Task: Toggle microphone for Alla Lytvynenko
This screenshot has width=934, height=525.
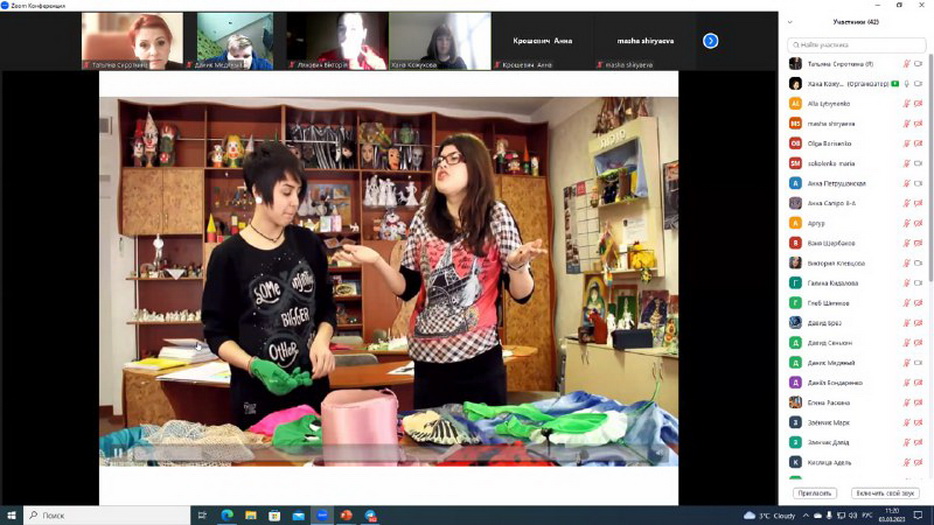Action: coord(907,103)
